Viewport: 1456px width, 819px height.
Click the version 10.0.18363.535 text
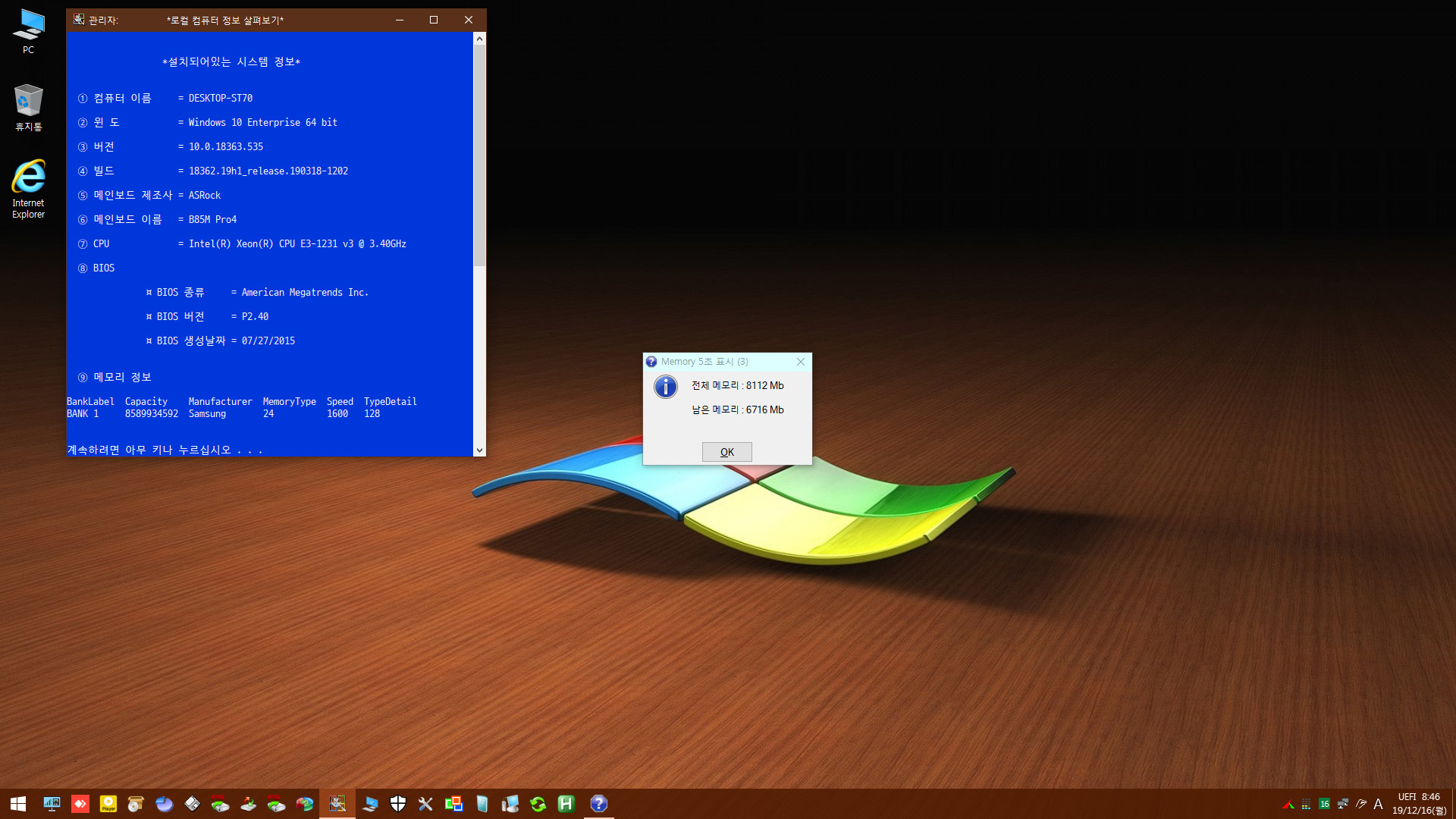(x=226, y=147)
